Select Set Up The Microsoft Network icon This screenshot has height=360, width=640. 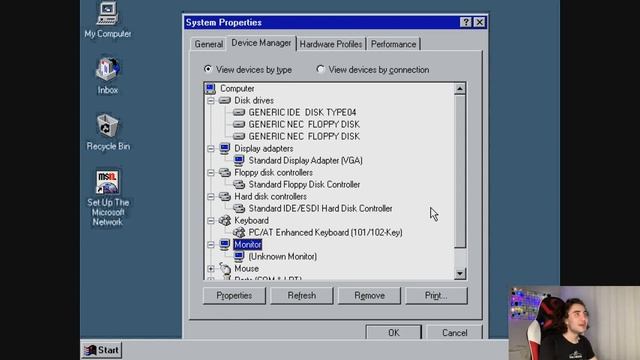point(107,198)
